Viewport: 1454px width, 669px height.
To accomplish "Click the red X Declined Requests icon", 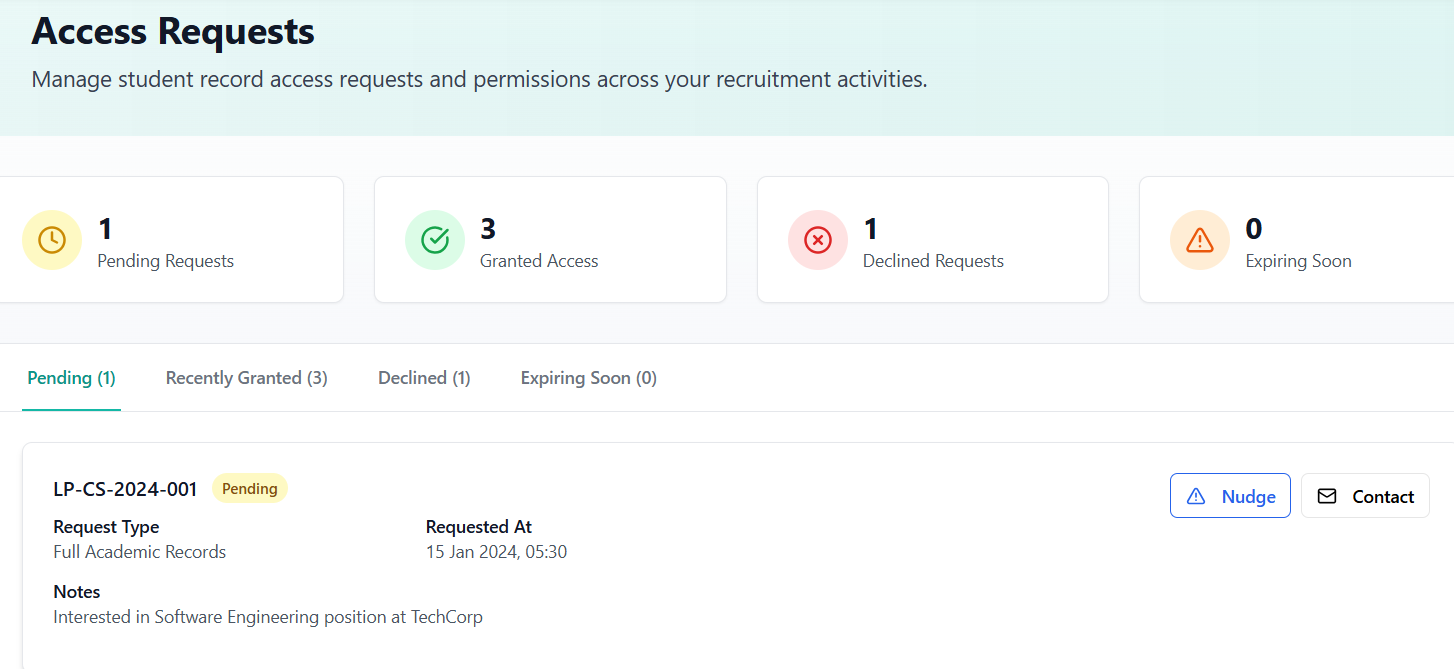I will click(x=817, y=240).
